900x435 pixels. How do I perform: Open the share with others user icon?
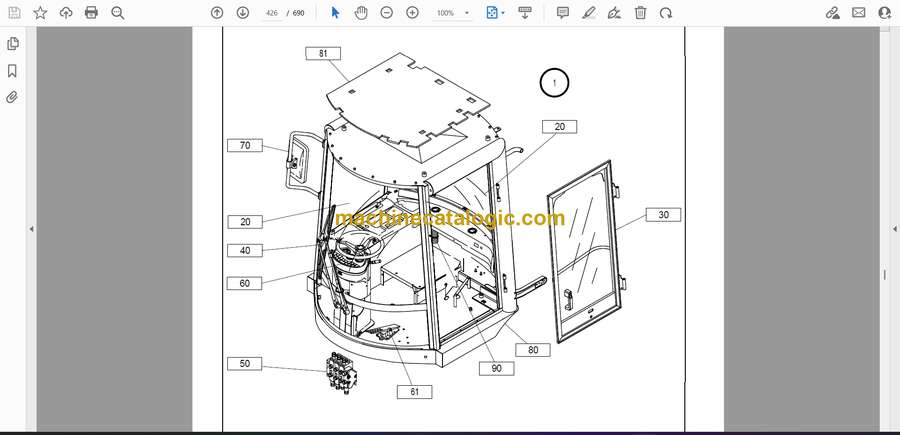point(885,13)
